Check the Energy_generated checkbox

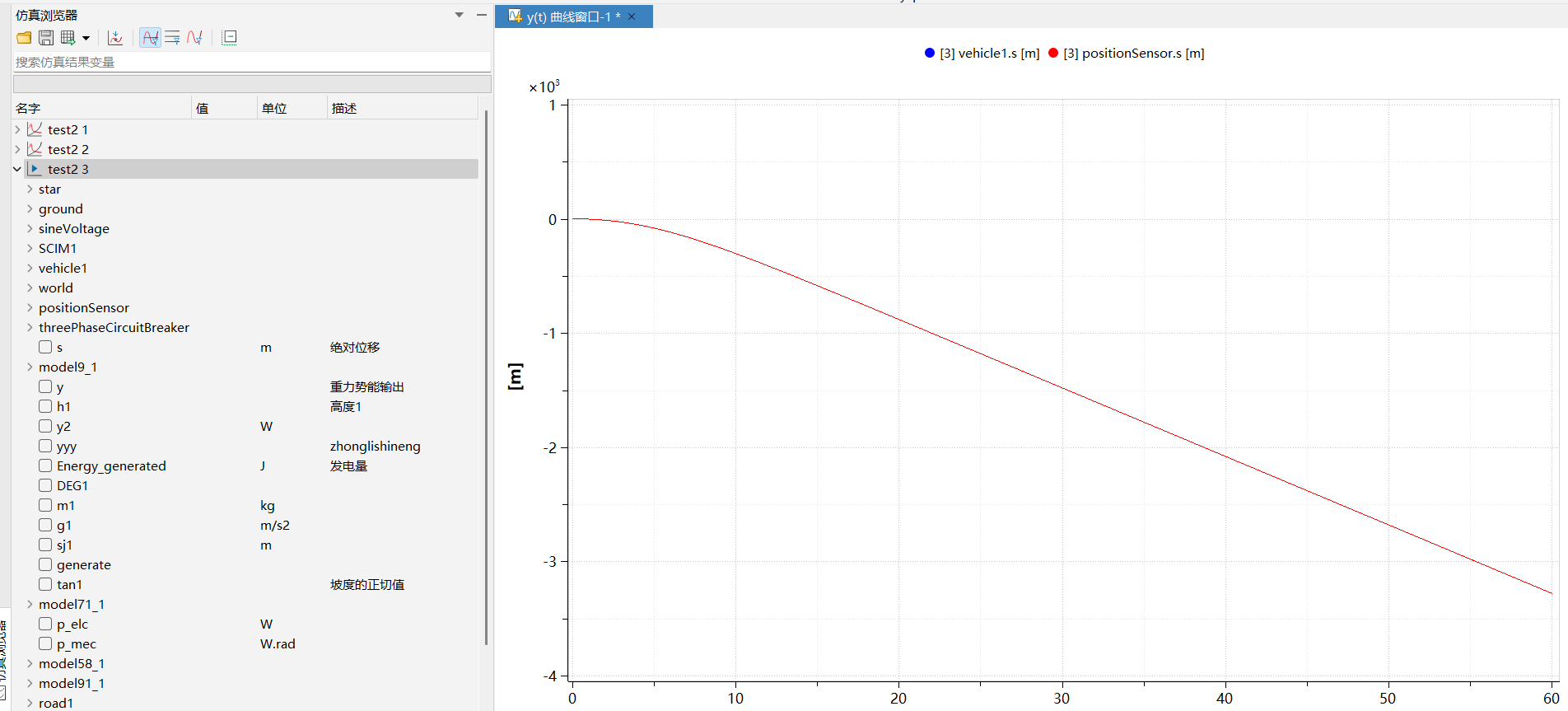click(x=45, y=465)
